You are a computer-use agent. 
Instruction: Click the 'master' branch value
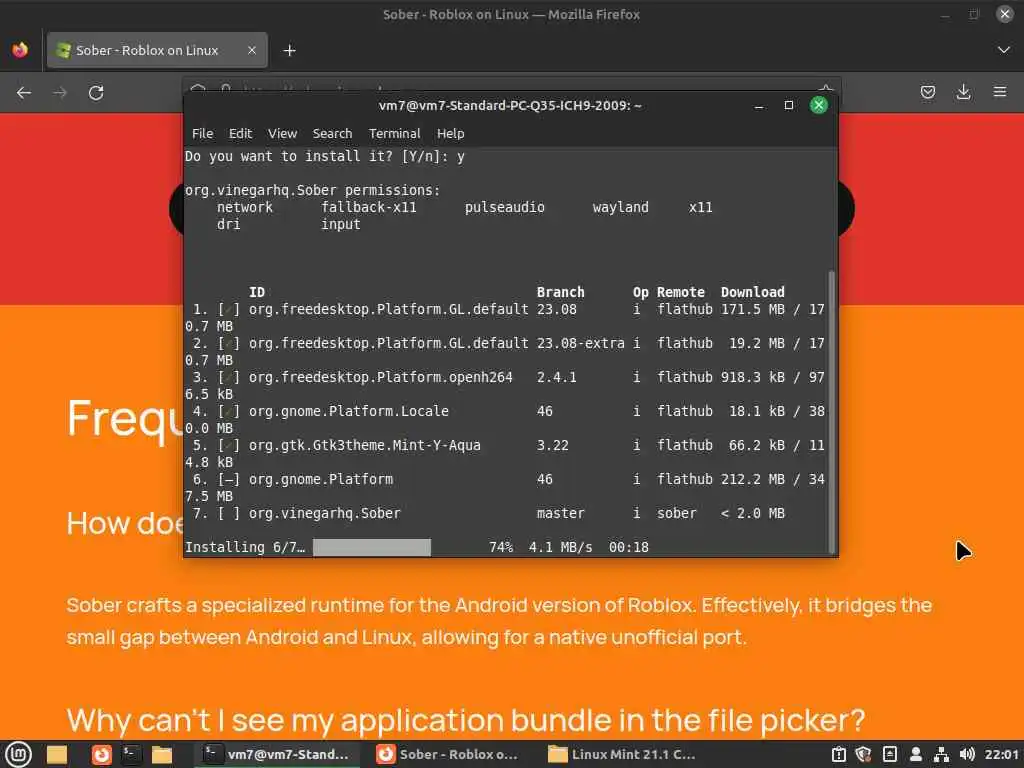coord(560,513)
